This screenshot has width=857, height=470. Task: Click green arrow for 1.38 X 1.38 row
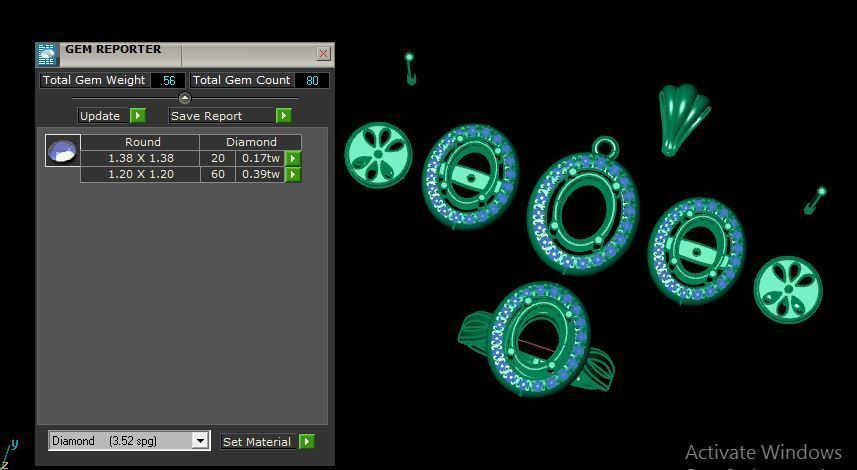294,158
